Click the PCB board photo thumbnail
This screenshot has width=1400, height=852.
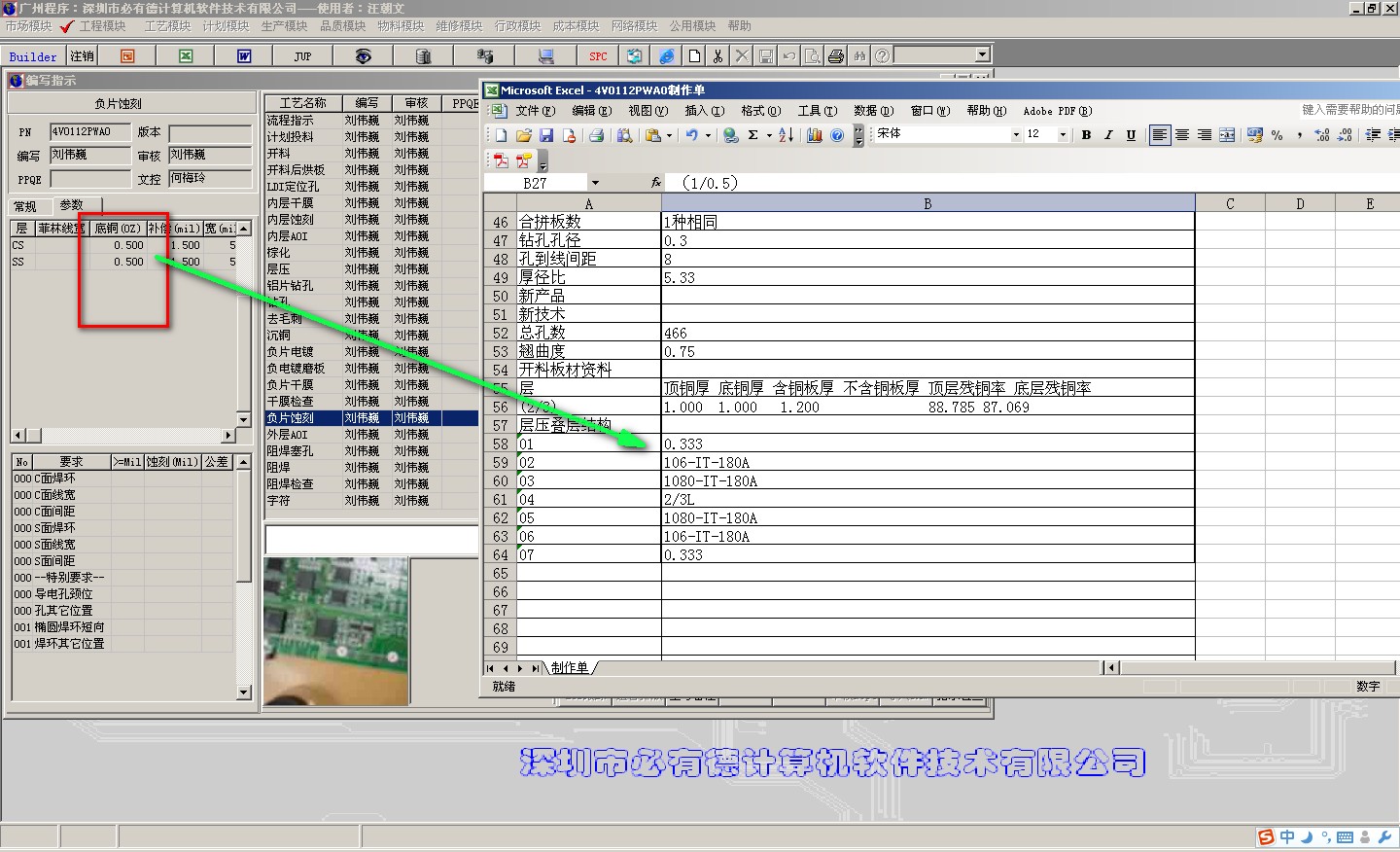(x=335, y=631)
